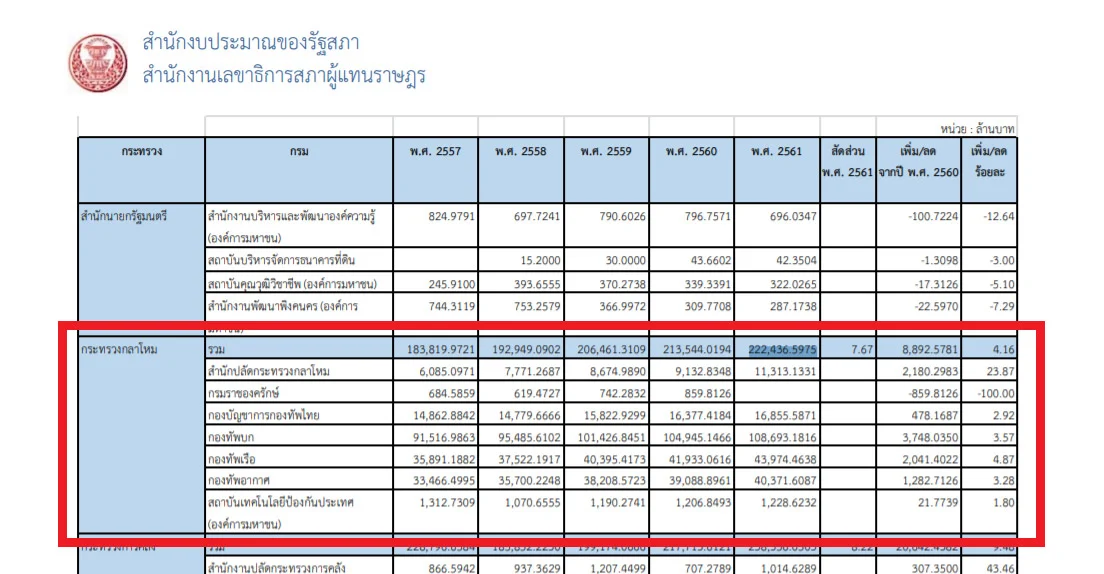Click the proportion value 7.67

[862, 349]
